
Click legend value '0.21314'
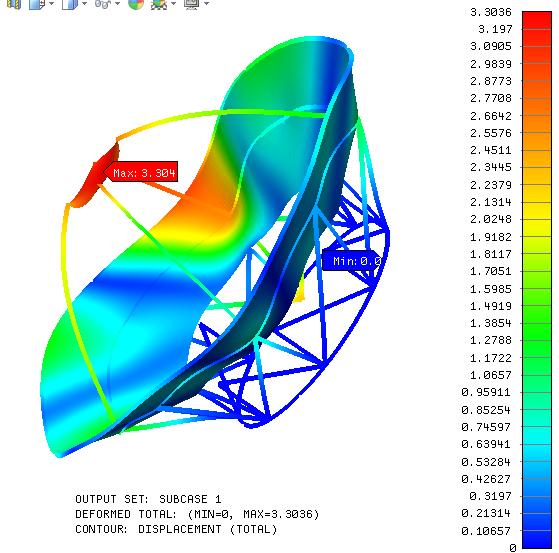click(x=486, y=513)
